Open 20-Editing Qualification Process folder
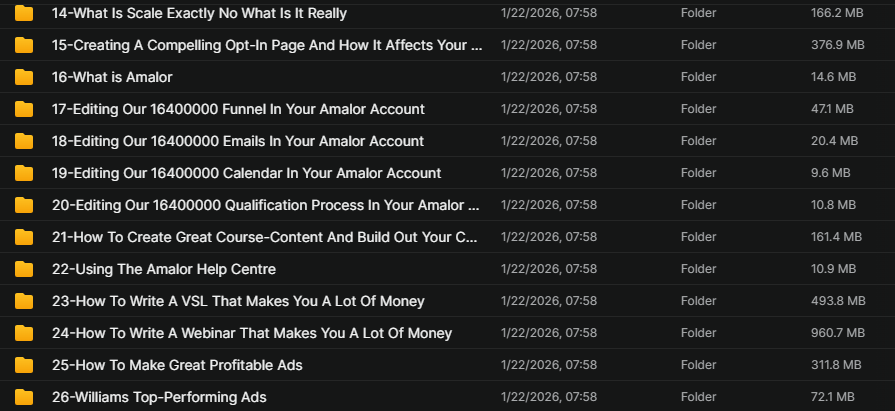 [x=266, y=205]
